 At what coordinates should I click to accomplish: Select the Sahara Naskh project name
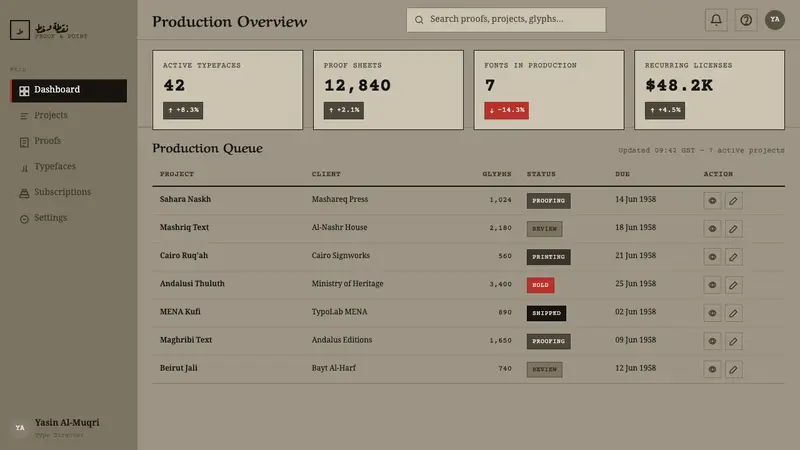coord(185,199)
